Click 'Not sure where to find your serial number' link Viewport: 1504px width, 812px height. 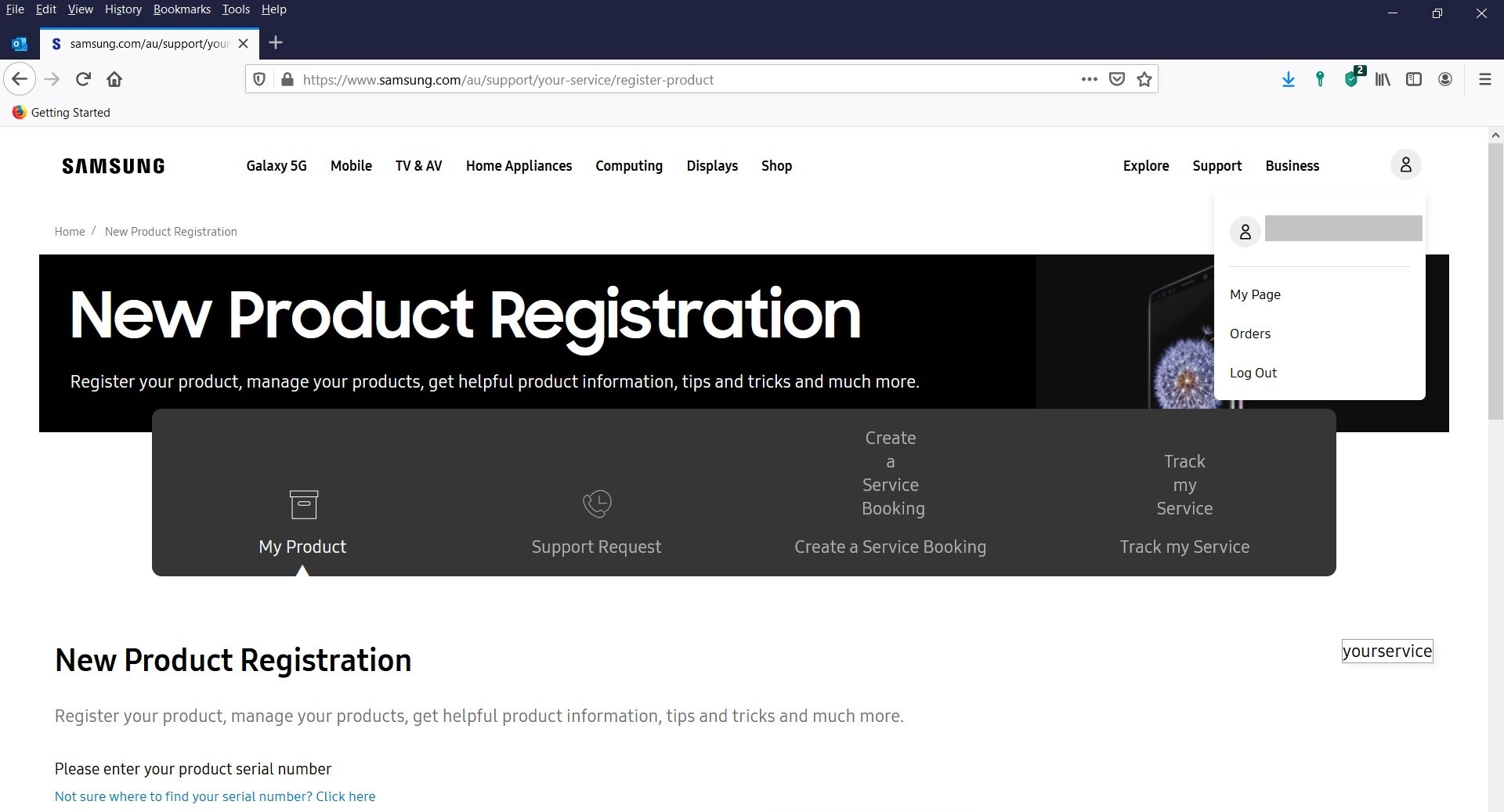[x=215, y=796]
